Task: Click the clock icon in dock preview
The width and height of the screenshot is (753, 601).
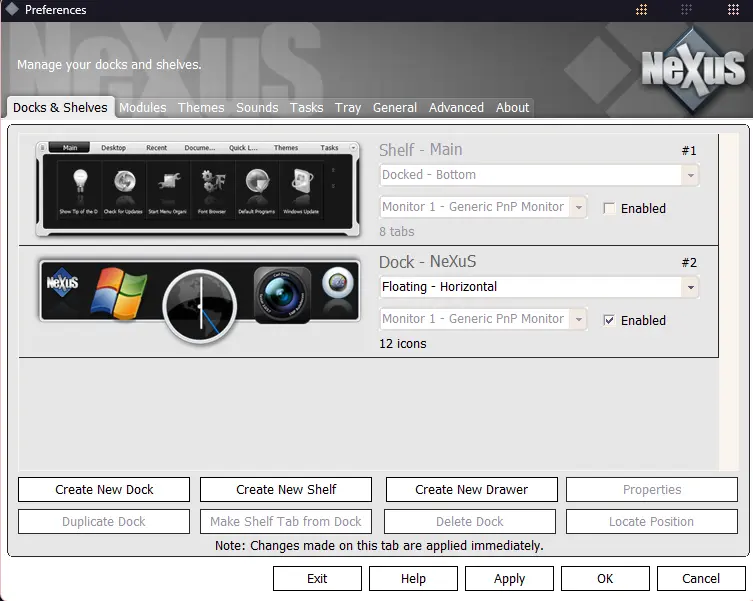Action: 200,307
